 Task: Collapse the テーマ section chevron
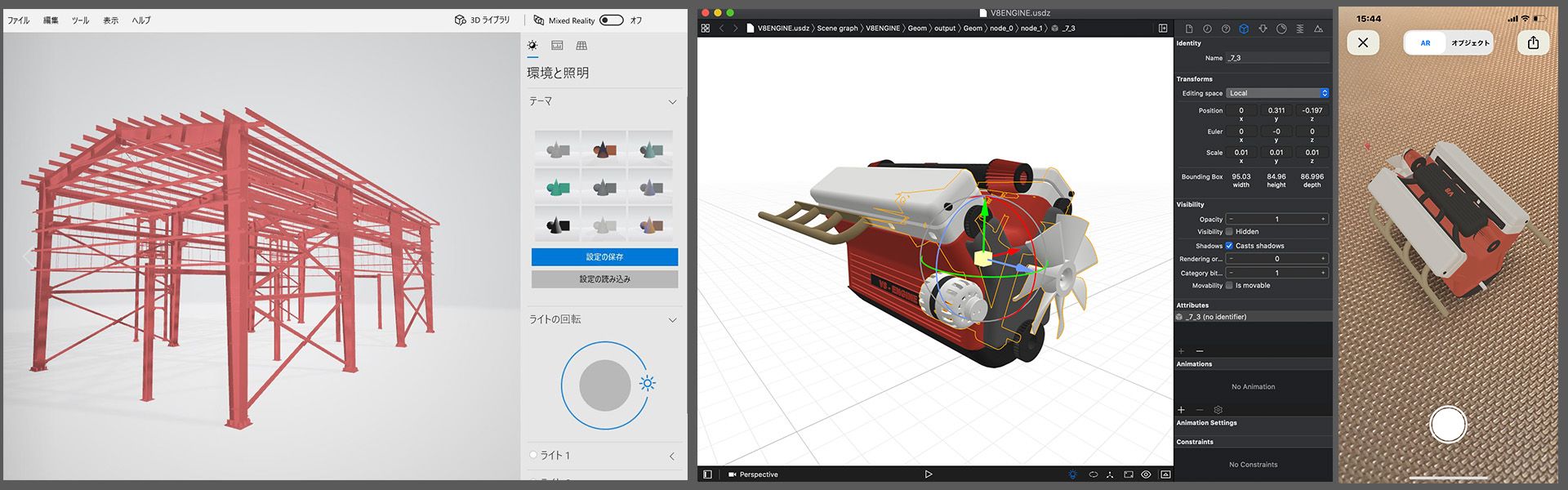point(672,102)
